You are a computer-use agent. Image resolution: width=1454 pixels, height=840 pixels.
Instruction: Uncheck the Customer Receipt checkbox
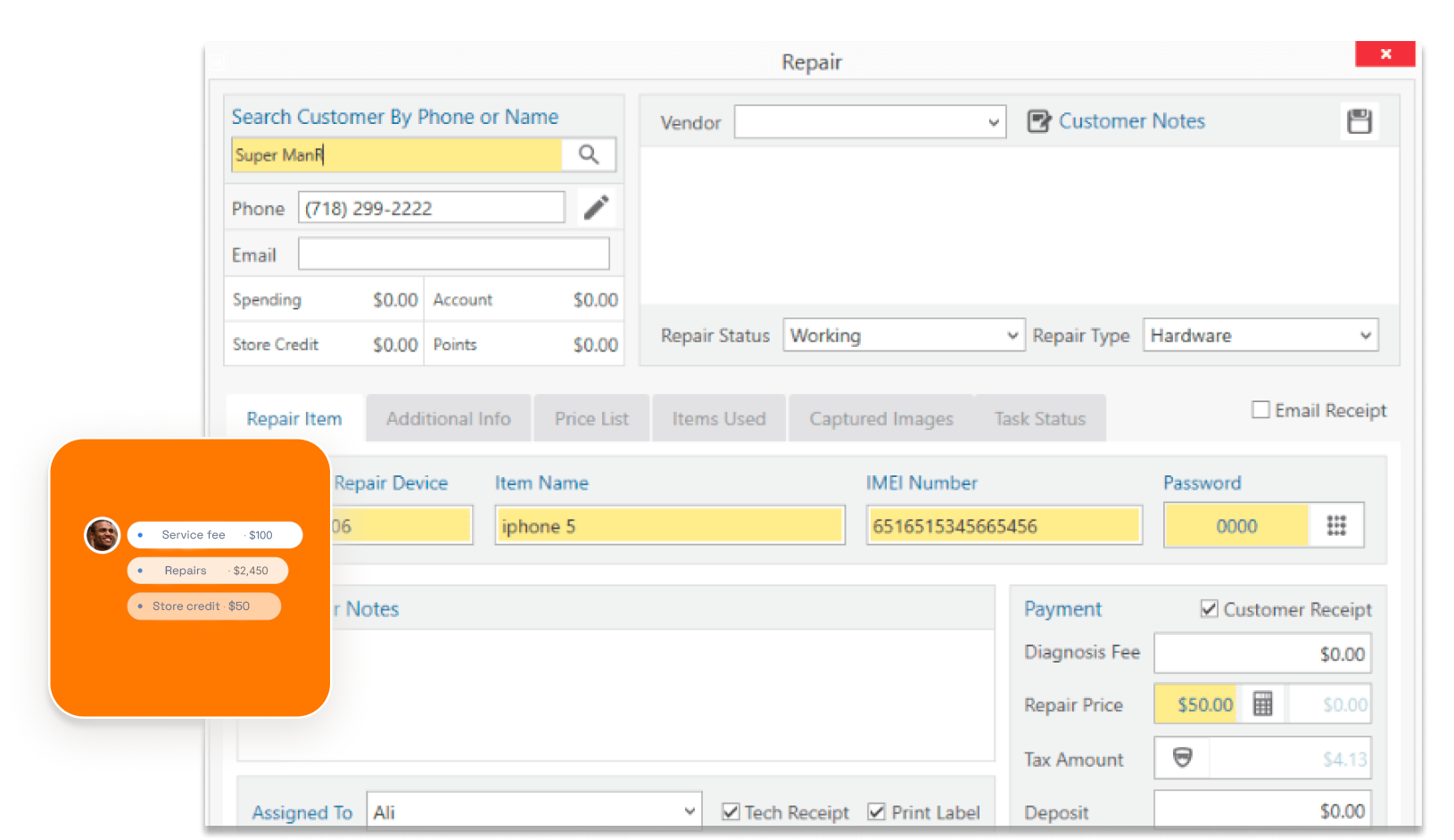(1209, 609)
